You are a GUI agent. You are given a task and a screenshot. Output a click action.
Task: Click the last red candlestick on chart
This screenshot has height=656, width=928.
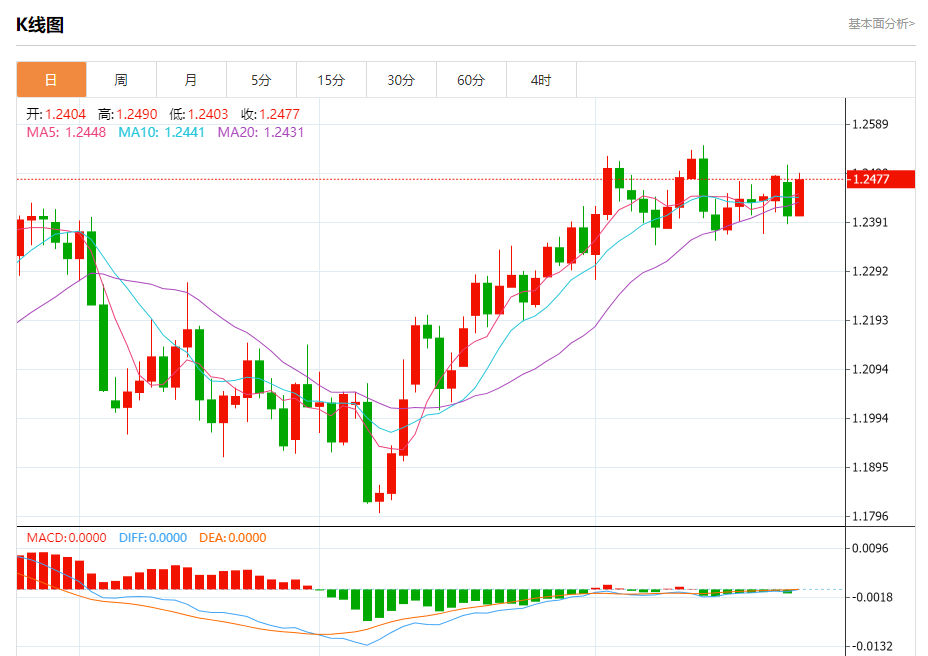tap(799, 197)
